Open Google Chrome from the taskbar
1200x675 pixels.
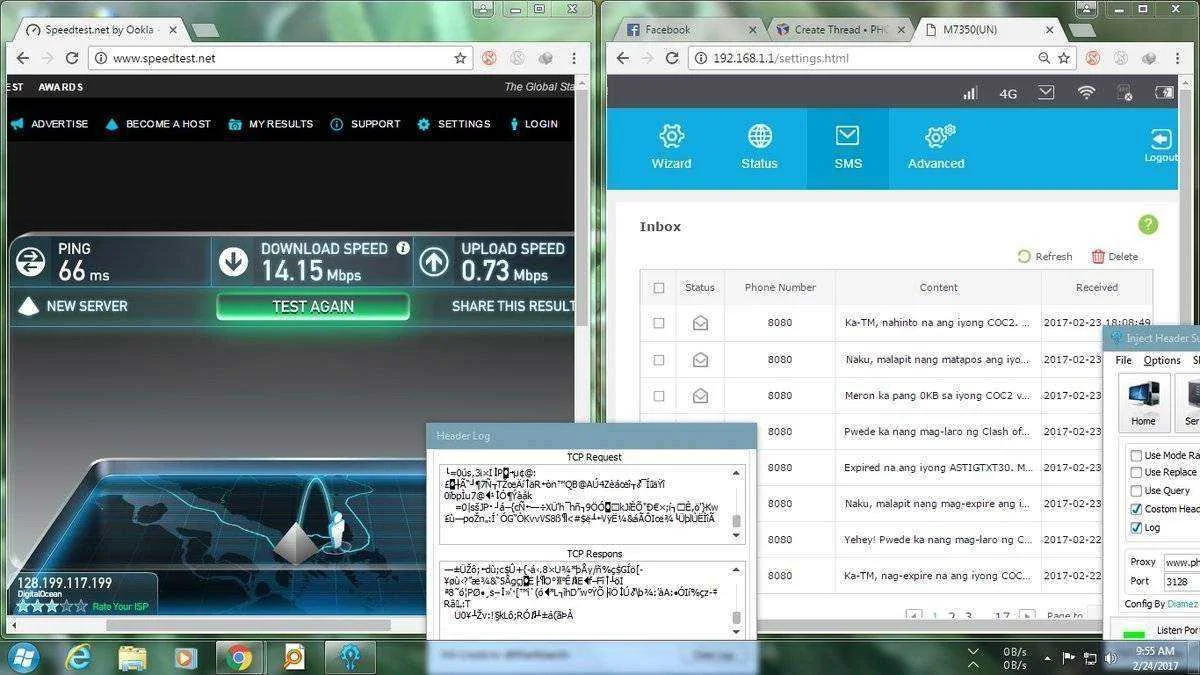click(x=238, y=657)
